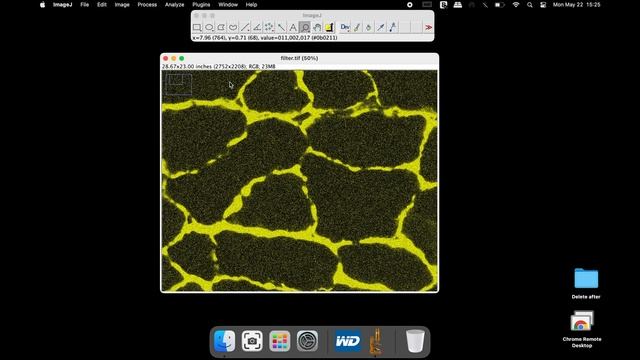Viewport: 640px width, 360px height.
Task: Select the Delete after desktop folder
Action: (x=586, y=284)
